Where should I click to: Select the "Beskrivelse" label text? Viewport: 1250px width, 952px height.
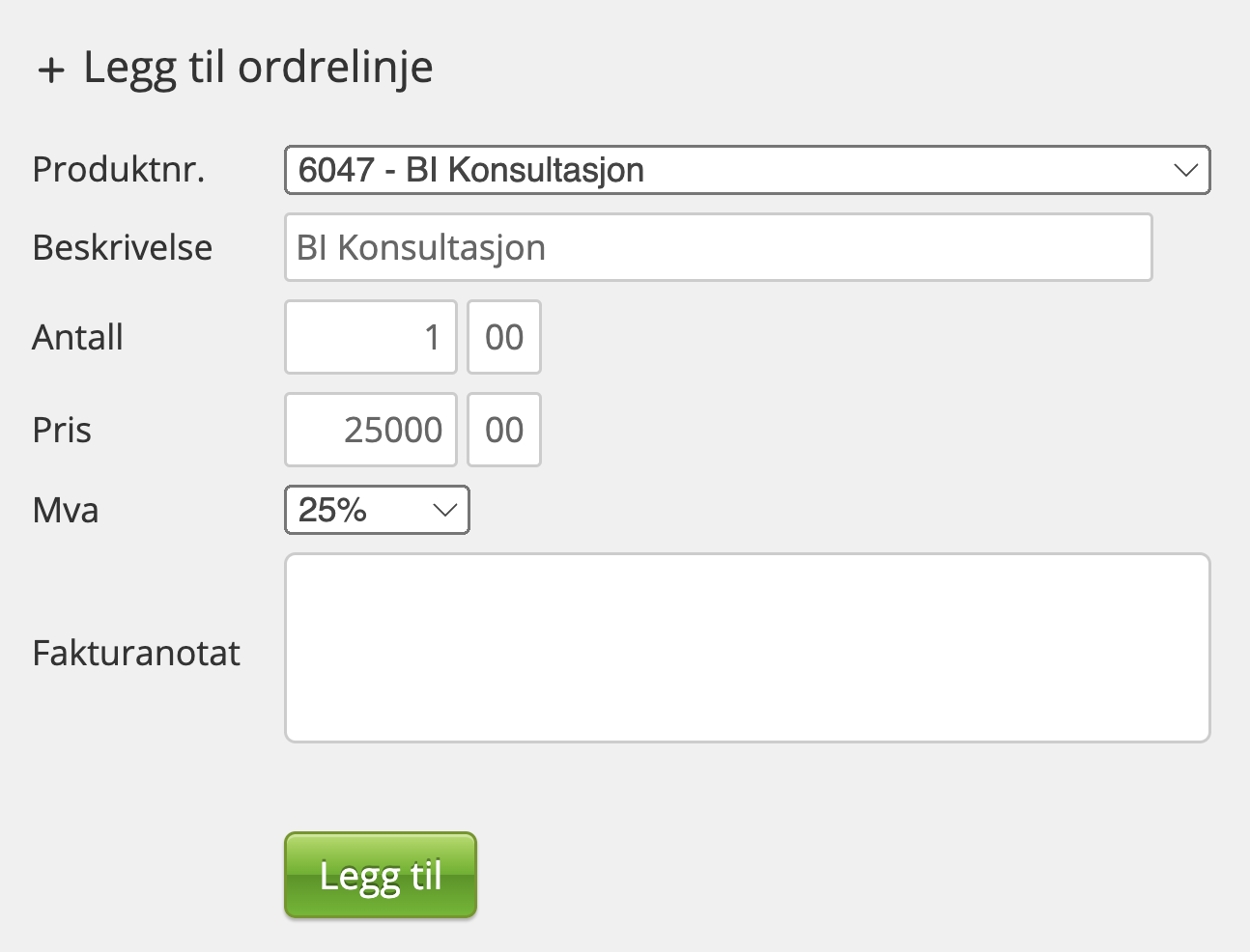(x=123, y=248)
